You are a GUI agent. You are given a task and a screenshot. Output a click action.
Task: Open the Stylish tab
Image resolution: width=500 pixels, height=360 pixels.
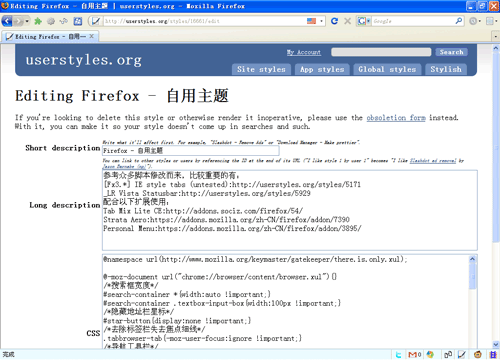click(446, 69)
